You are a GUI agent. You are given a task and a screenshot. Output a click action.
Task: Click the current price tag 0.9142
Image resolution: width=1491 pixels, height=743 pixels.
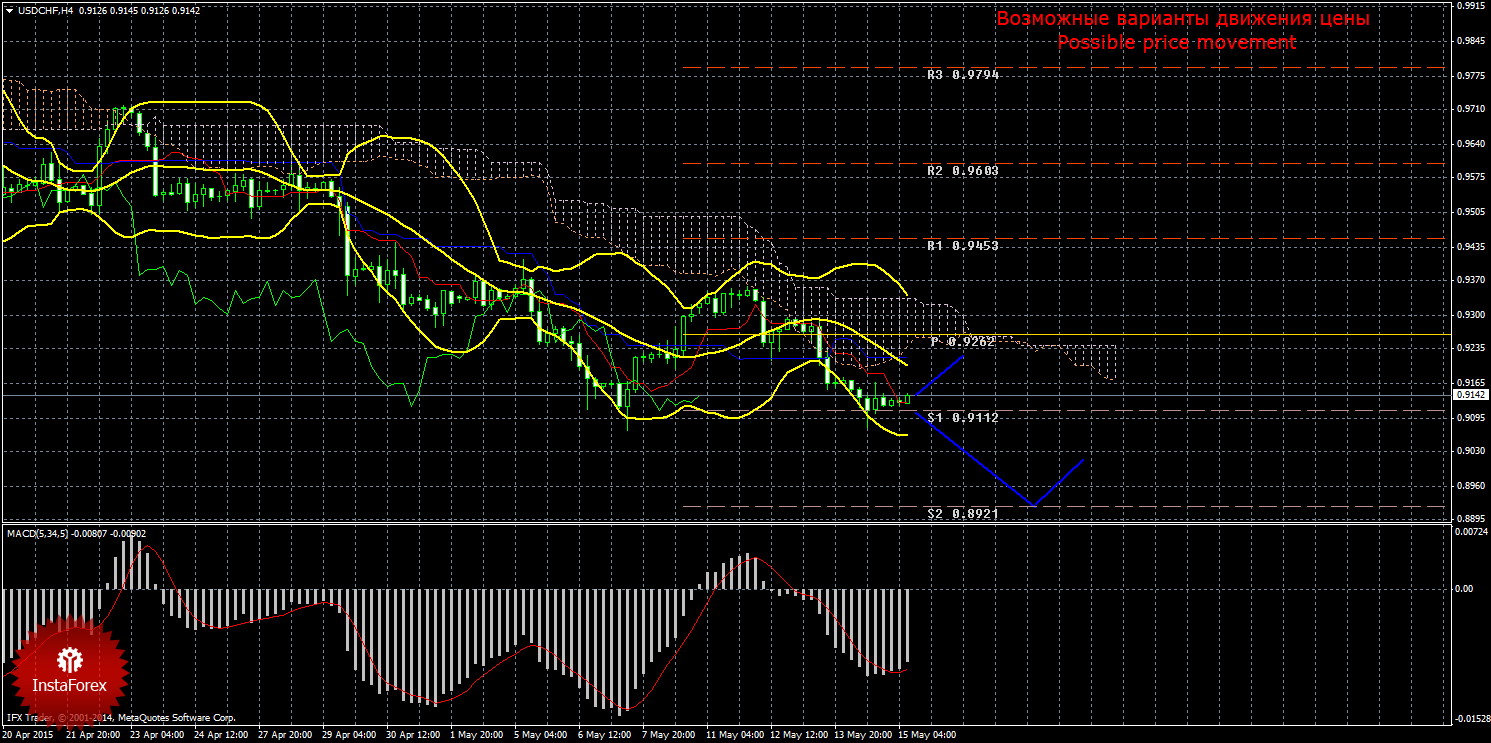1468,395
